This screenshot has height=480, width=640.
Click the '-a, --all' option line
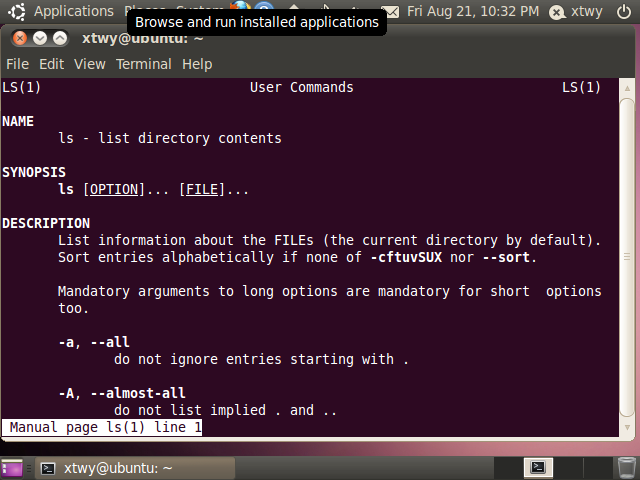(94, 342)
